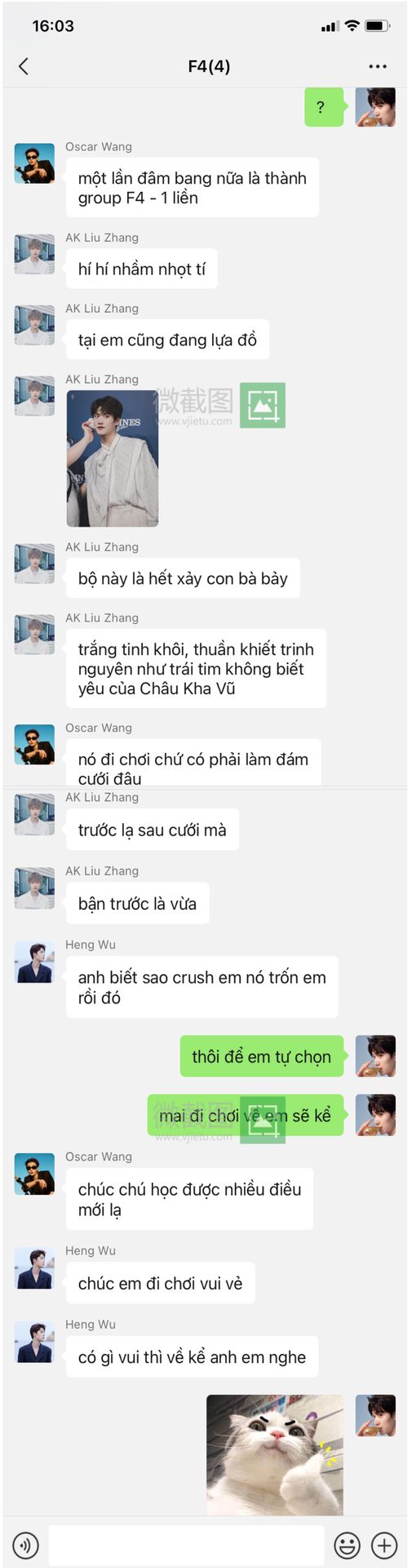Screen dimensions: 412x1568
Task: Tap the message "trước lạ sau cưới mà"
Action: [x=153, y=830]
